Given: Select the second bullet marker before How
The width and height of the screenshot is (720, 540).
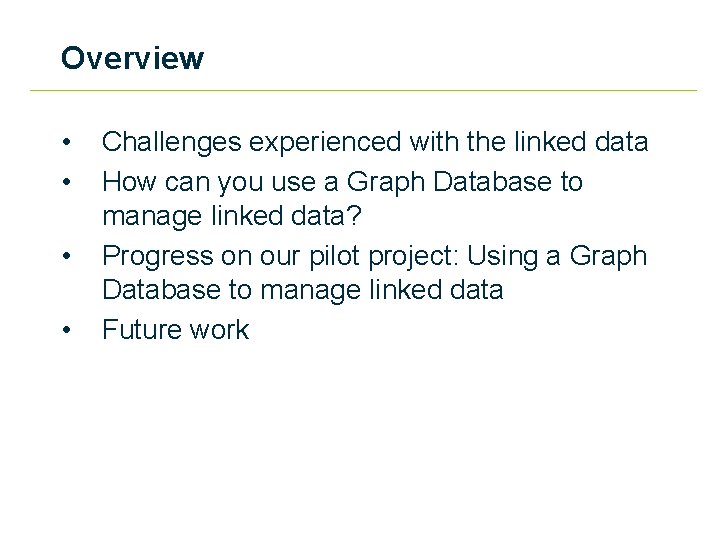Looking at the screenshot, I should pos(67,182).
